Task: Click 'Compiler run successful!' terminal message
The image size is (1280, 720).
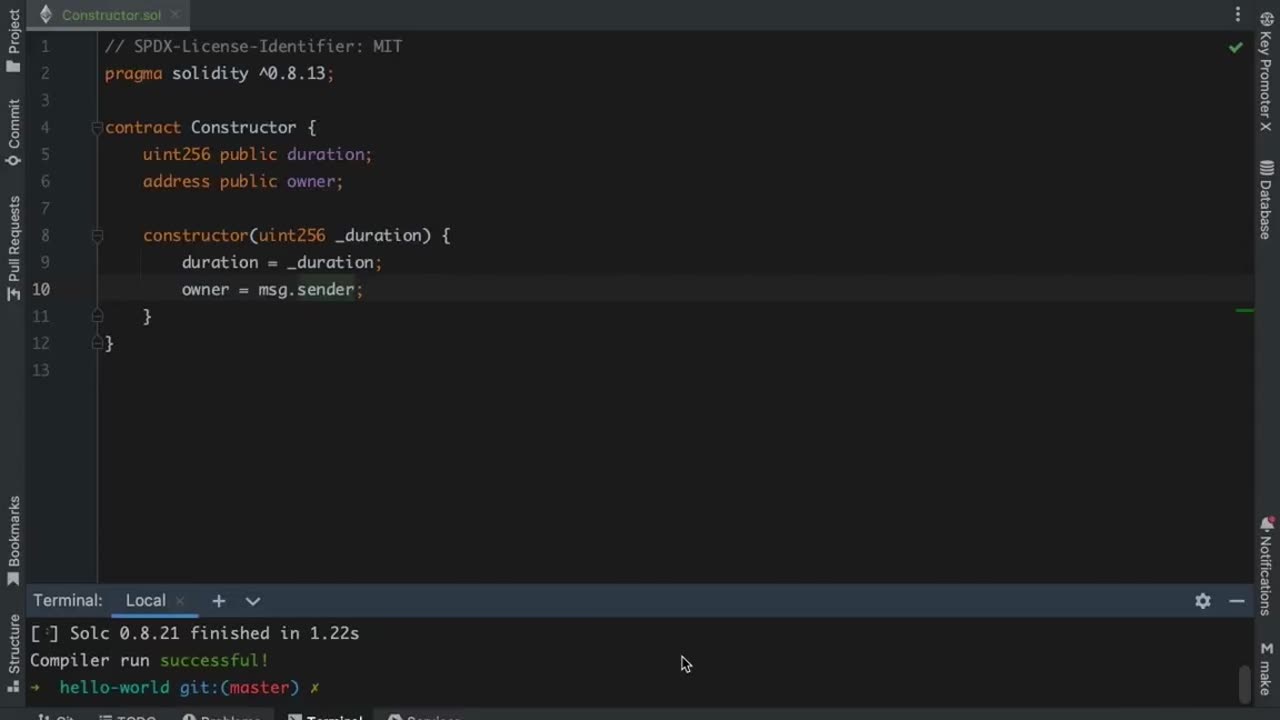Action: [x=149, y=660]
